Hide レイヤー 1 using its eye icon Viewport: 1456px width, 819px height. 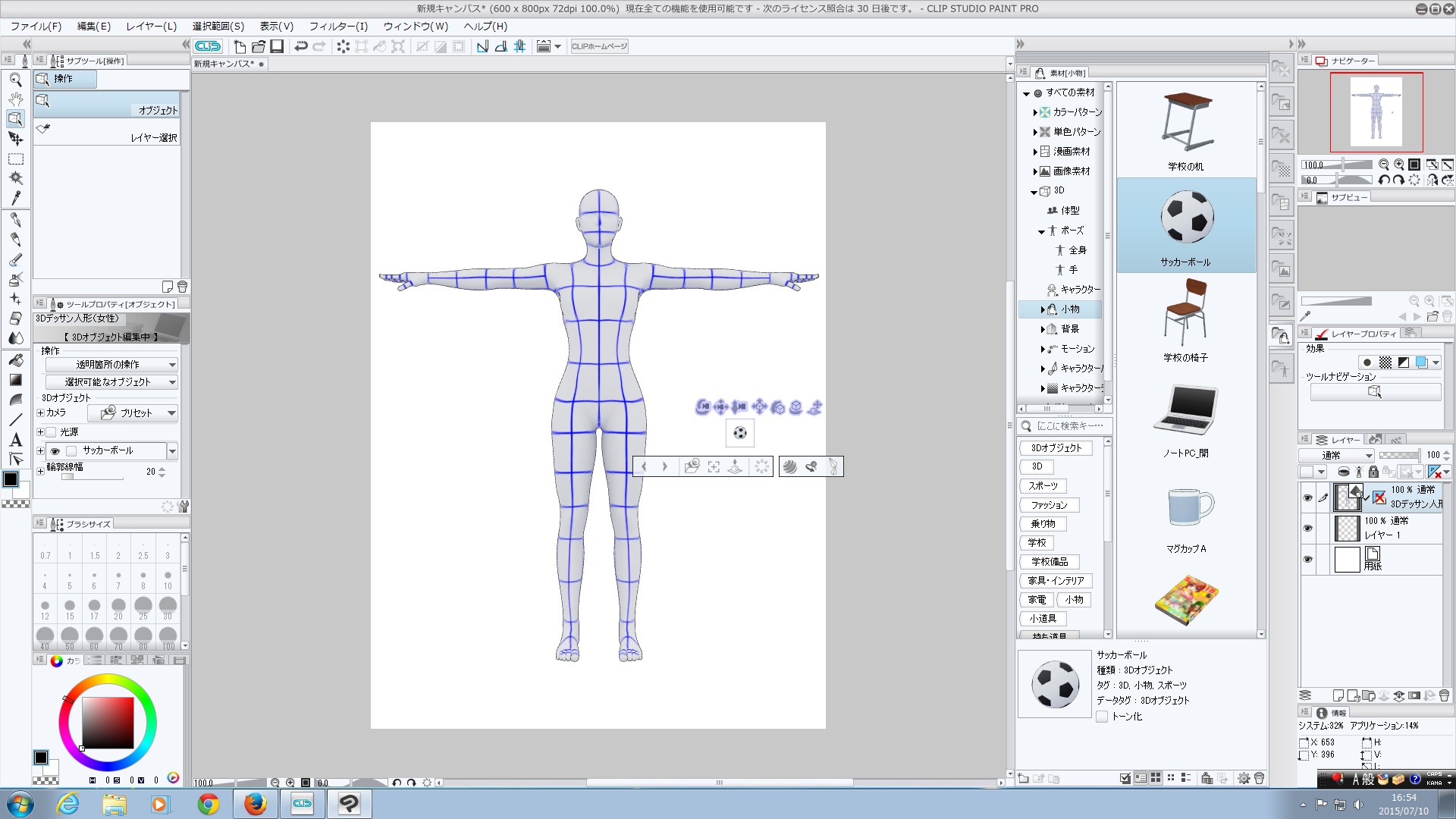pyautogui.click(x=1307, y=528)
